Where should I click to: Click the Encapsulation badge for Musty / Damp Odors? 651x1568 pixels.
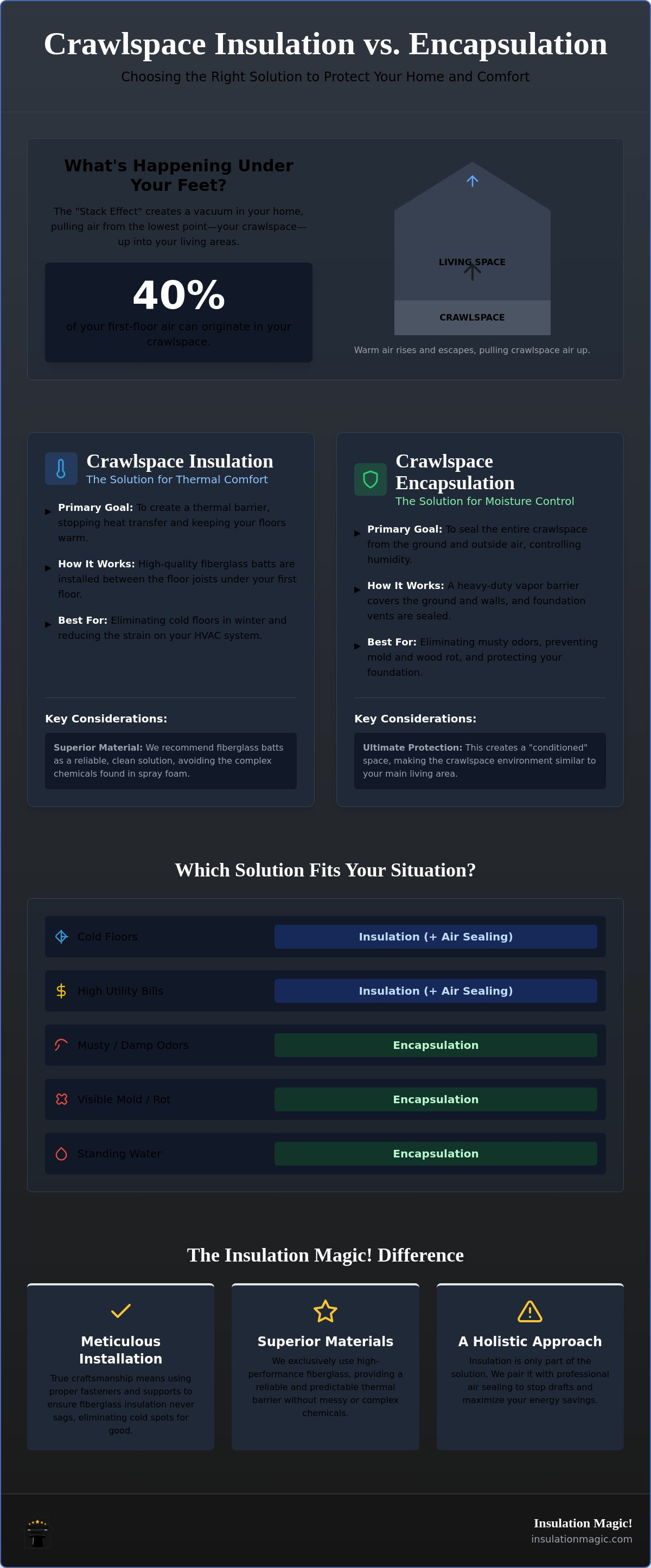(436, 1045)
